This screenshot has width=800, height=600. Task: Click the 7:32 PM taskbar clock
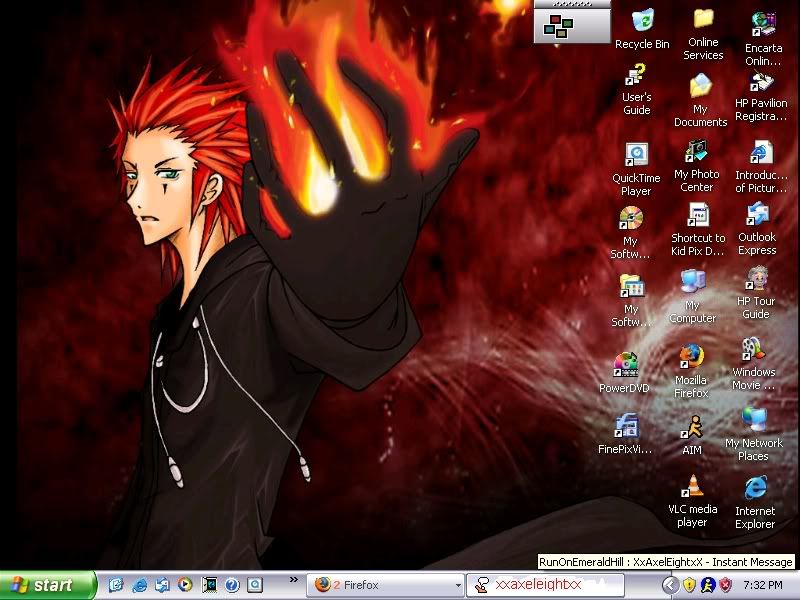(x=763, y=585)
